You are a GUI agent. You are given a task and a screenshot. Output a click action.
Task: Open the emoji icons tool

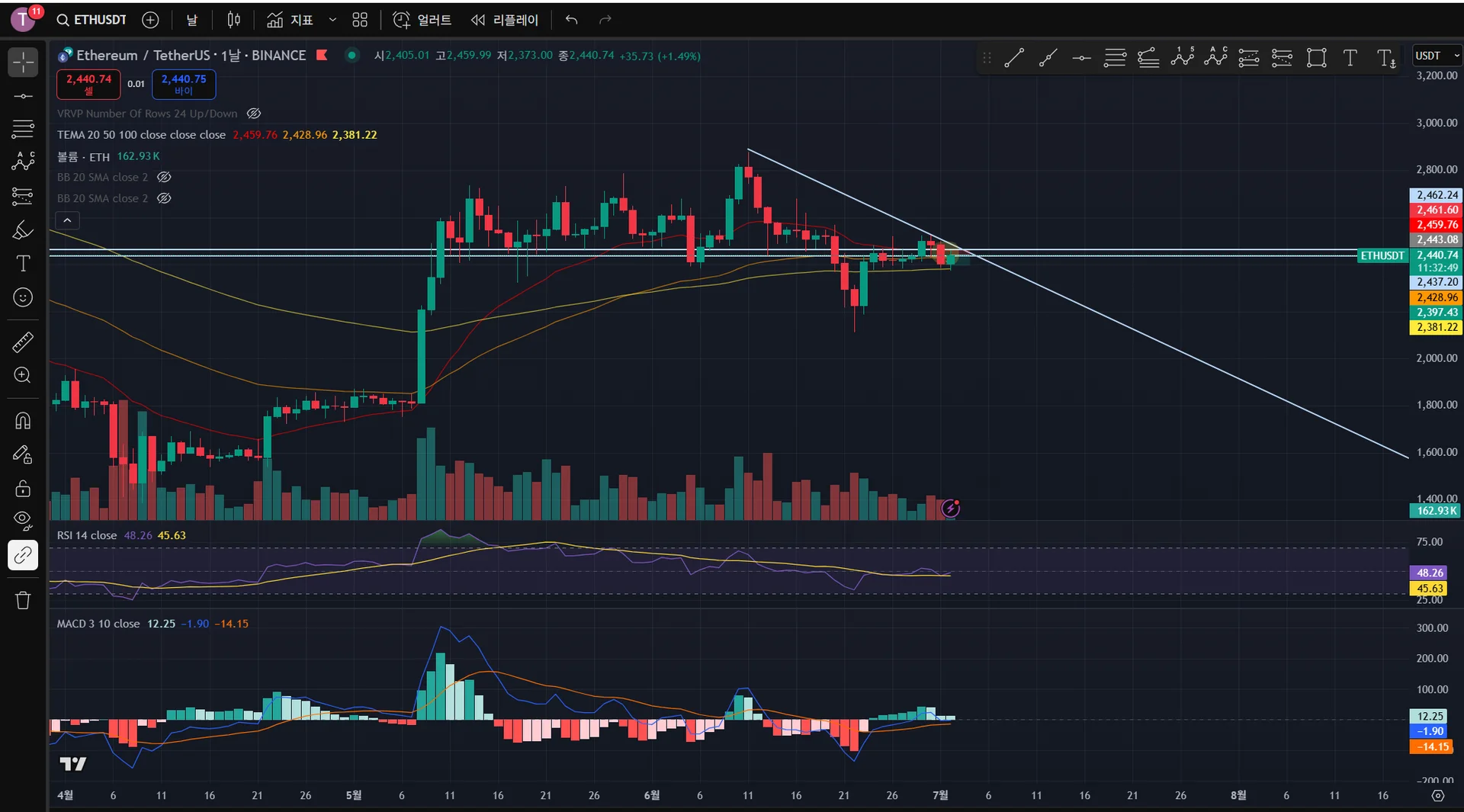23,297
